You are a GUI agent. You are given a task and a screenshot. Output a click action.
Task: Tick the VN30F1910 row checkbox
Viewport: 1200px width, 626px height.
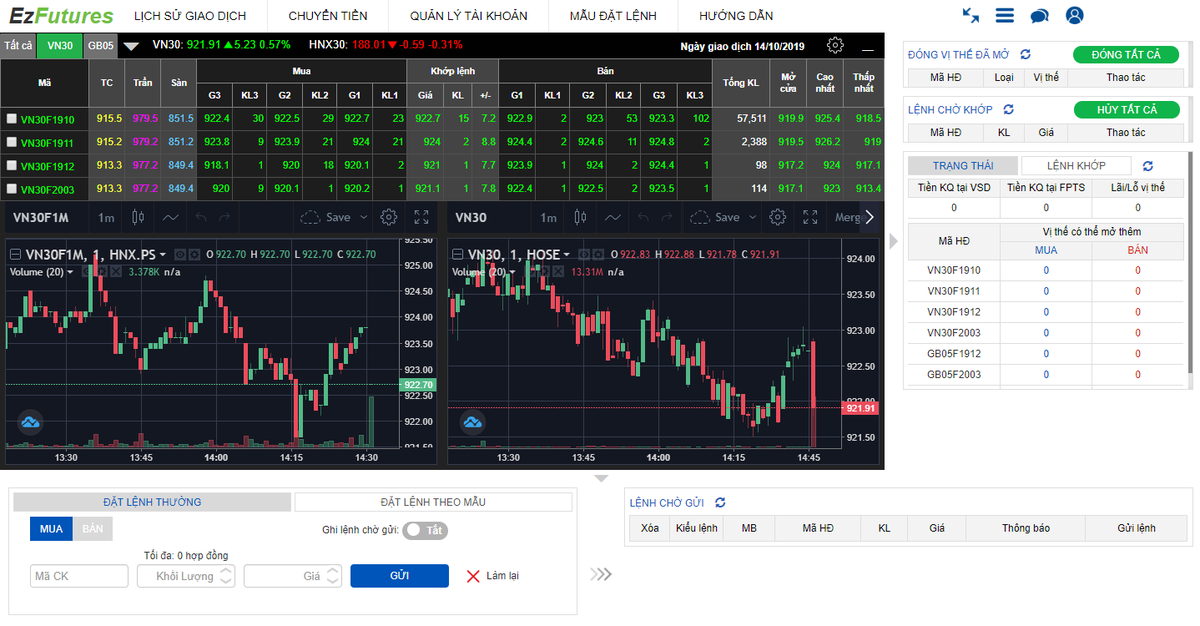coord(11,118)
